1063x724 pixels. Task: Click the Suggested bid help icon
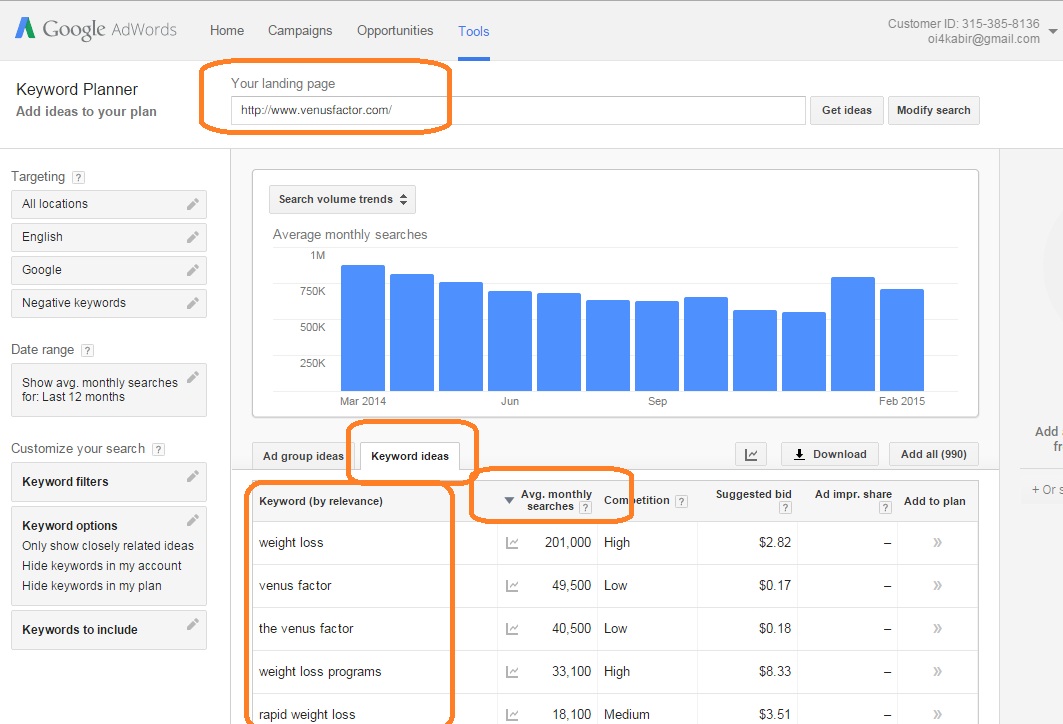click(x=785, y=508)
